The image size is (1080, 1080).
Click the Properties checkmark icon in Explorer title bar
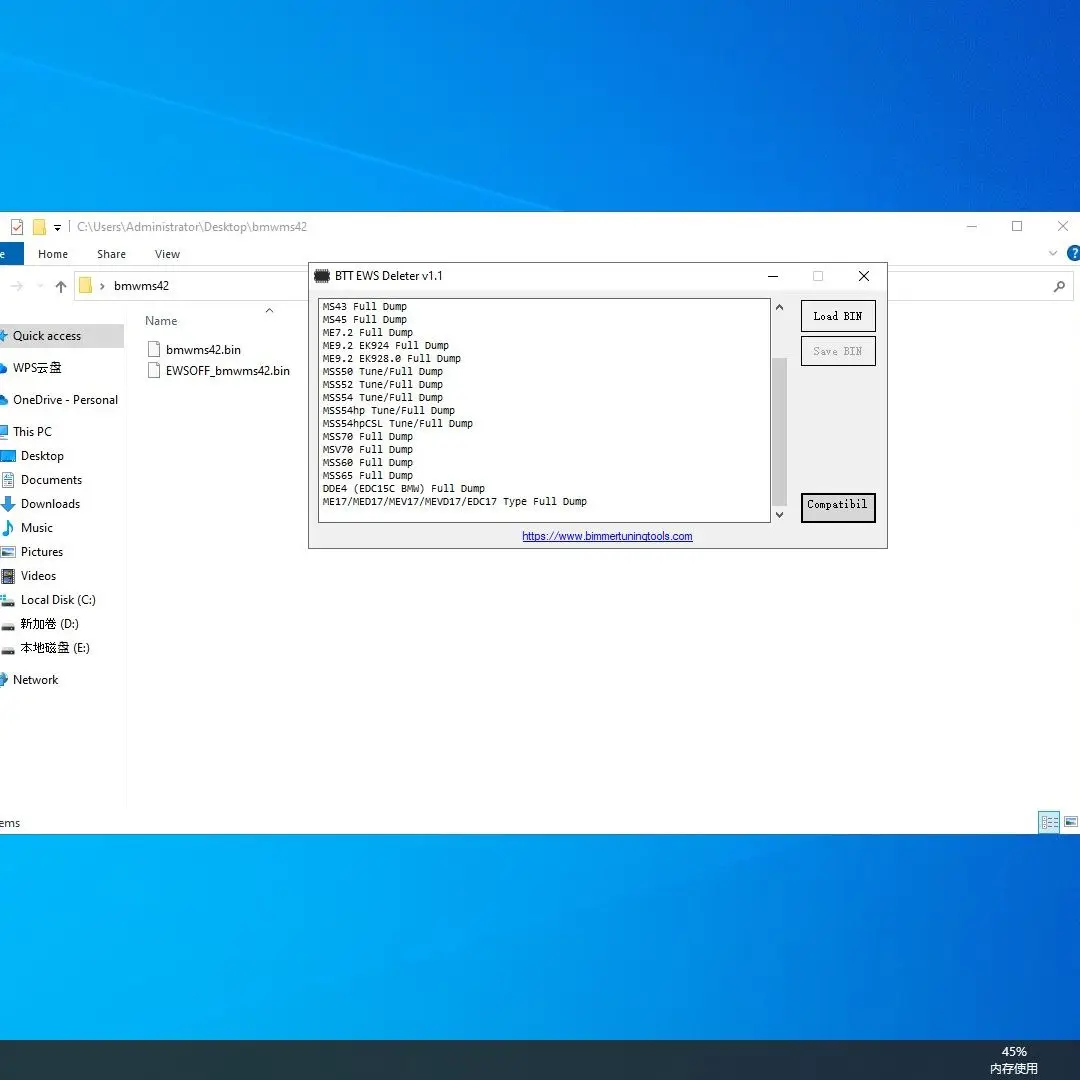[x=17, y=227]
